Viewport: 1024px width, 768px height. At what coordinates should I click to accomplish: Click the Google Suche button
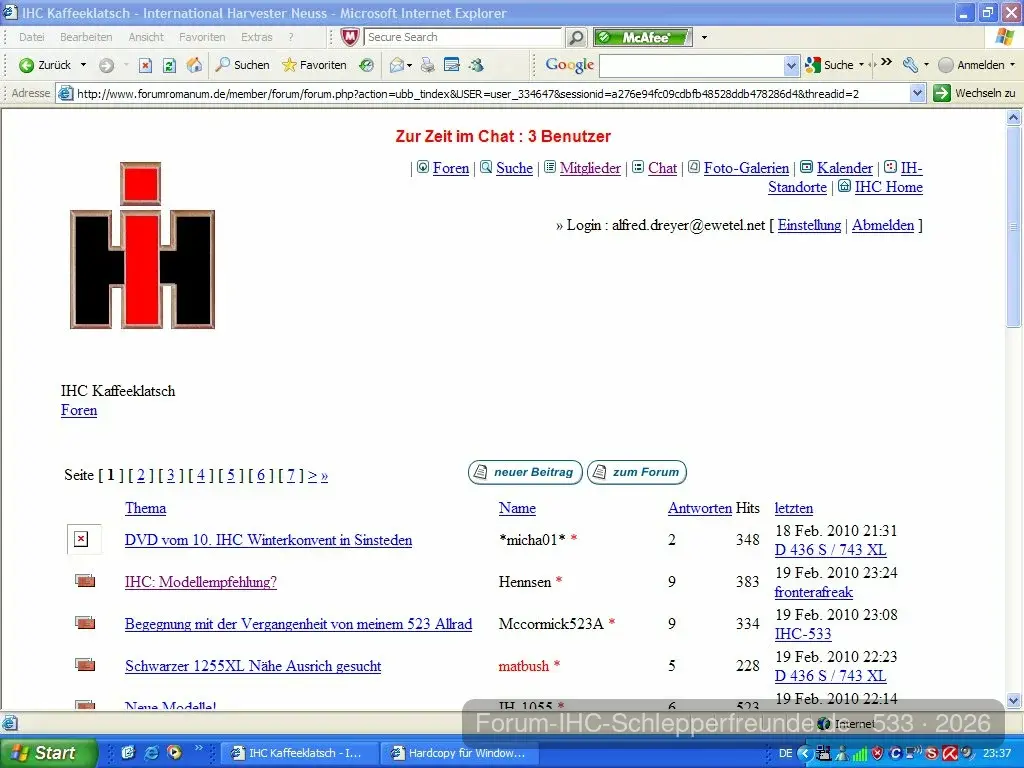tap(829, 65)
